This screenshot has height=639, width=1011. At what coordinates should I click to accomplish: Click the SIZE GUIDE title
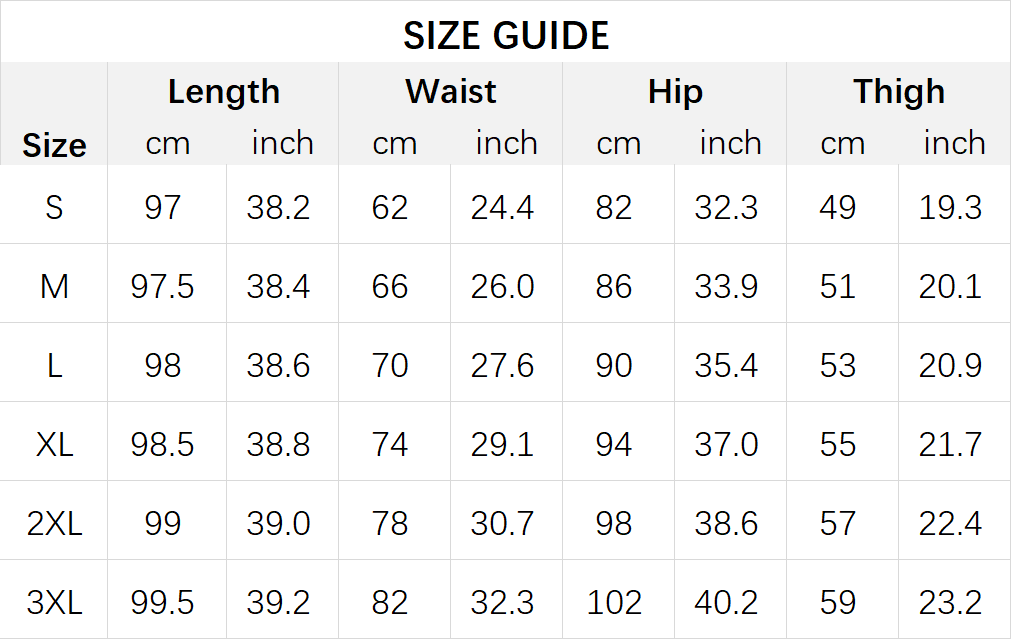506,35
